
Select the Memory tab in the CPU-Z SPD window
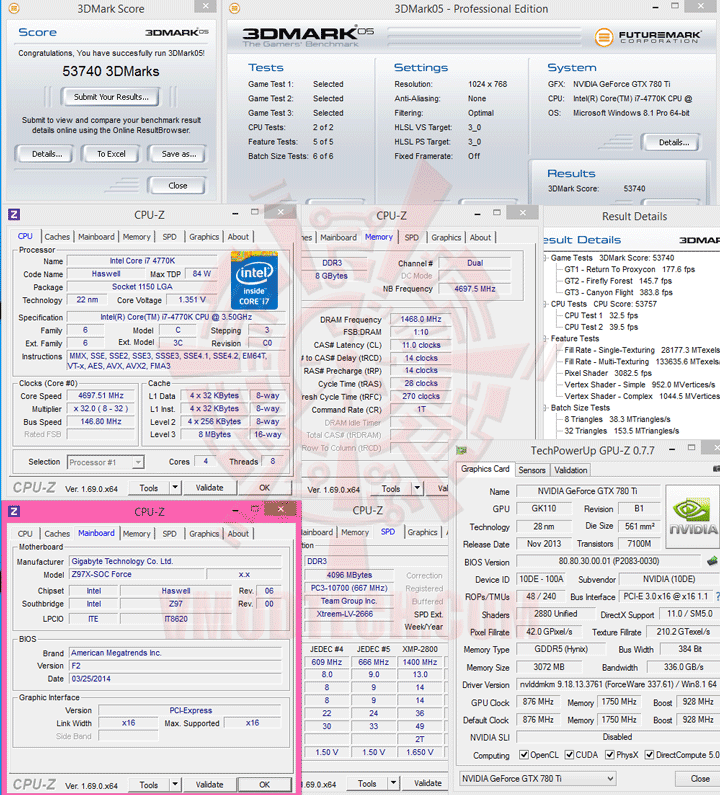pos(355,532)
